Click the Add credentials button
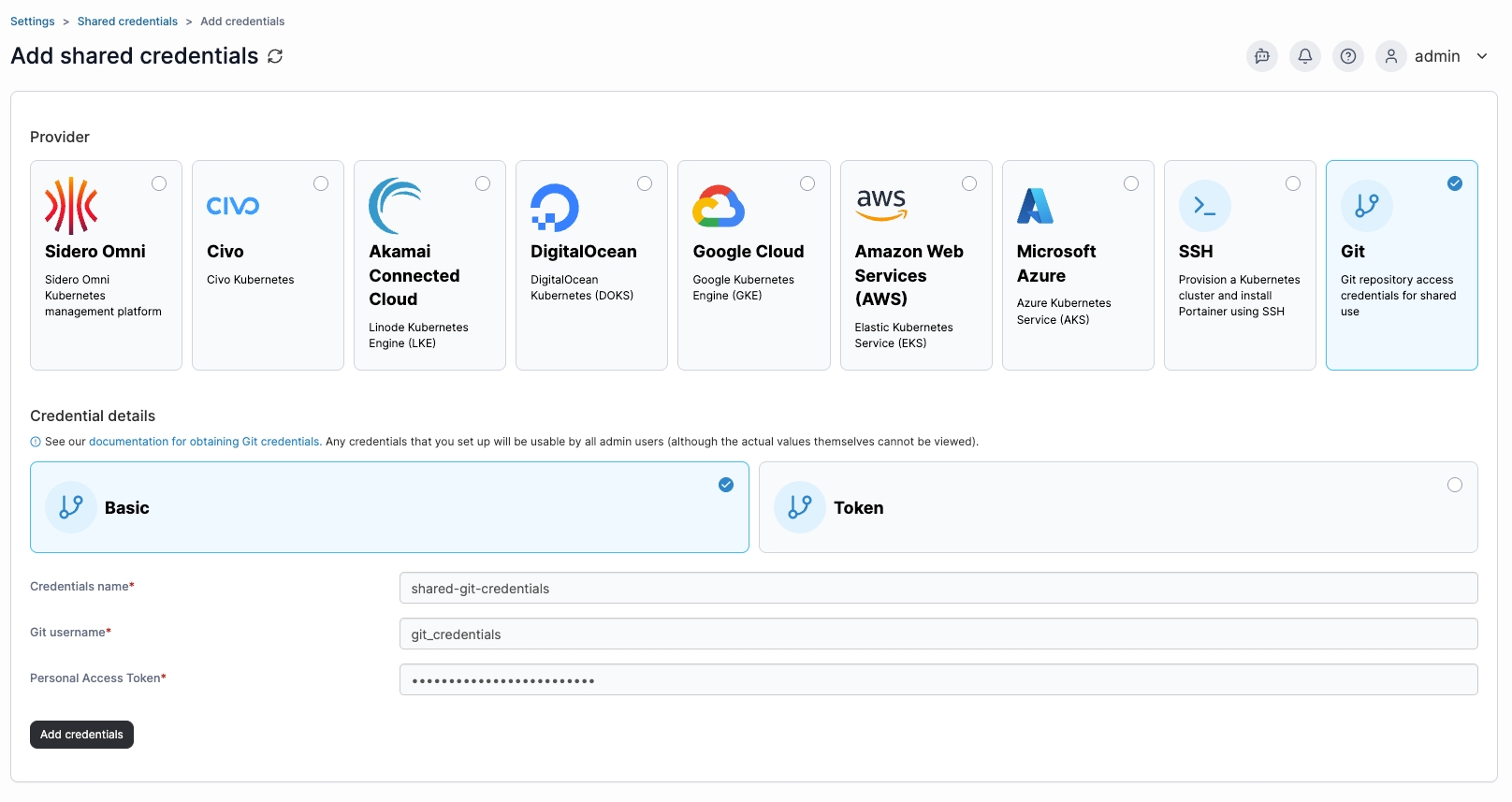 (x=81, y=735)
